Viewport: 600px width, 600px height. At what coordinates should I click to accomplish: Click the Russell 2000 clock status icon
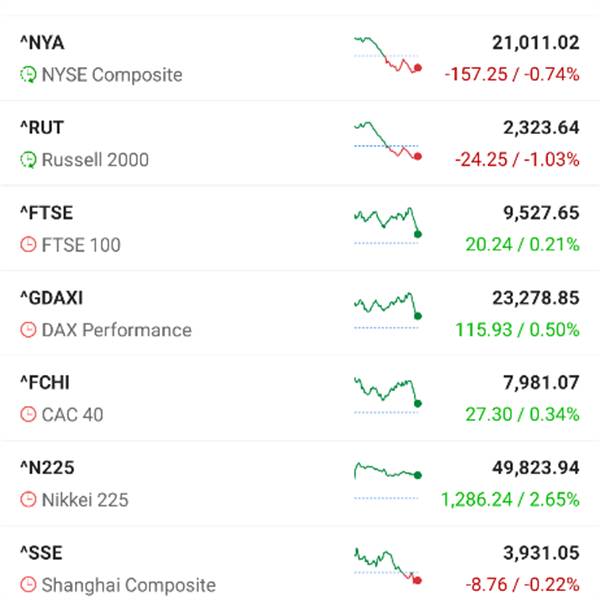click(28, 160)
